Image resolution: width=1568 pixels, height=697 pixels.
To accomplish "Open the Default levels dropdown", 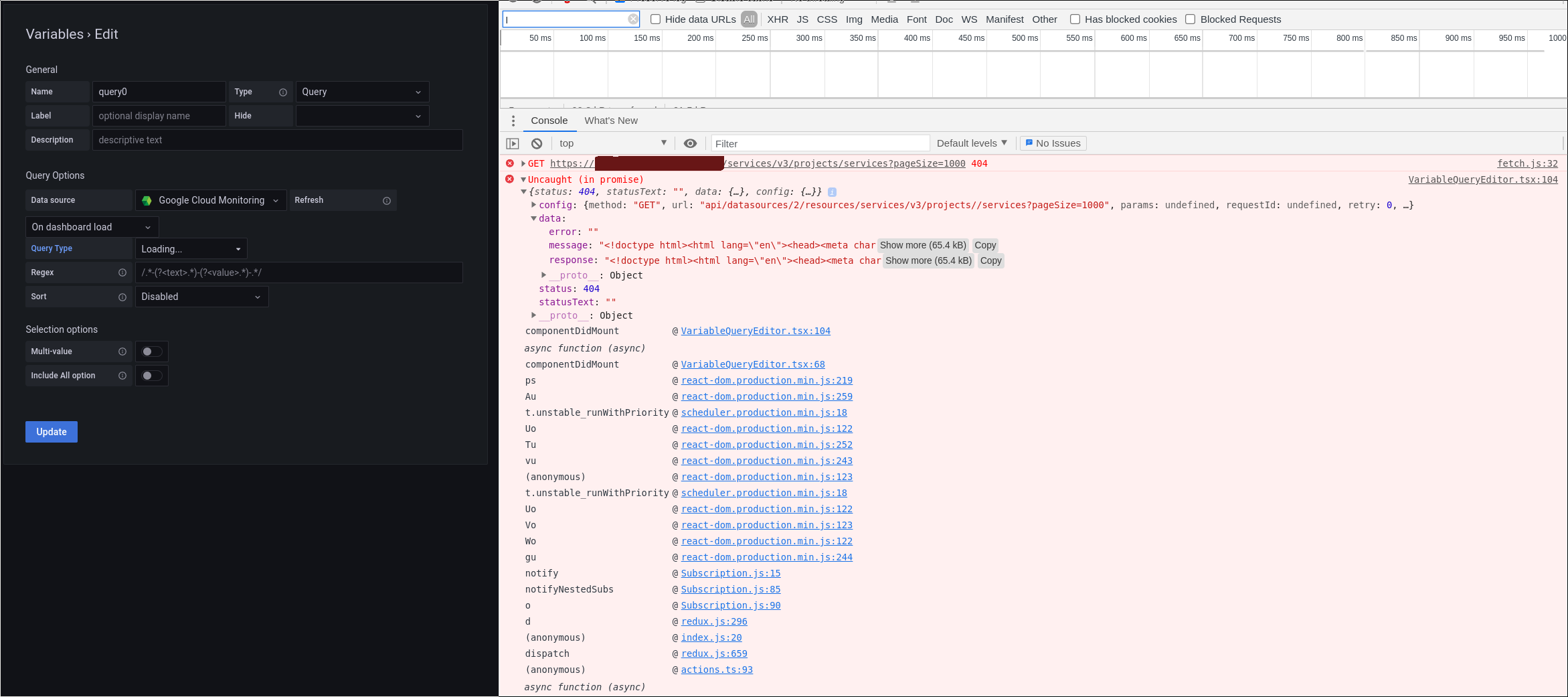I will click(x=972, y=143).
